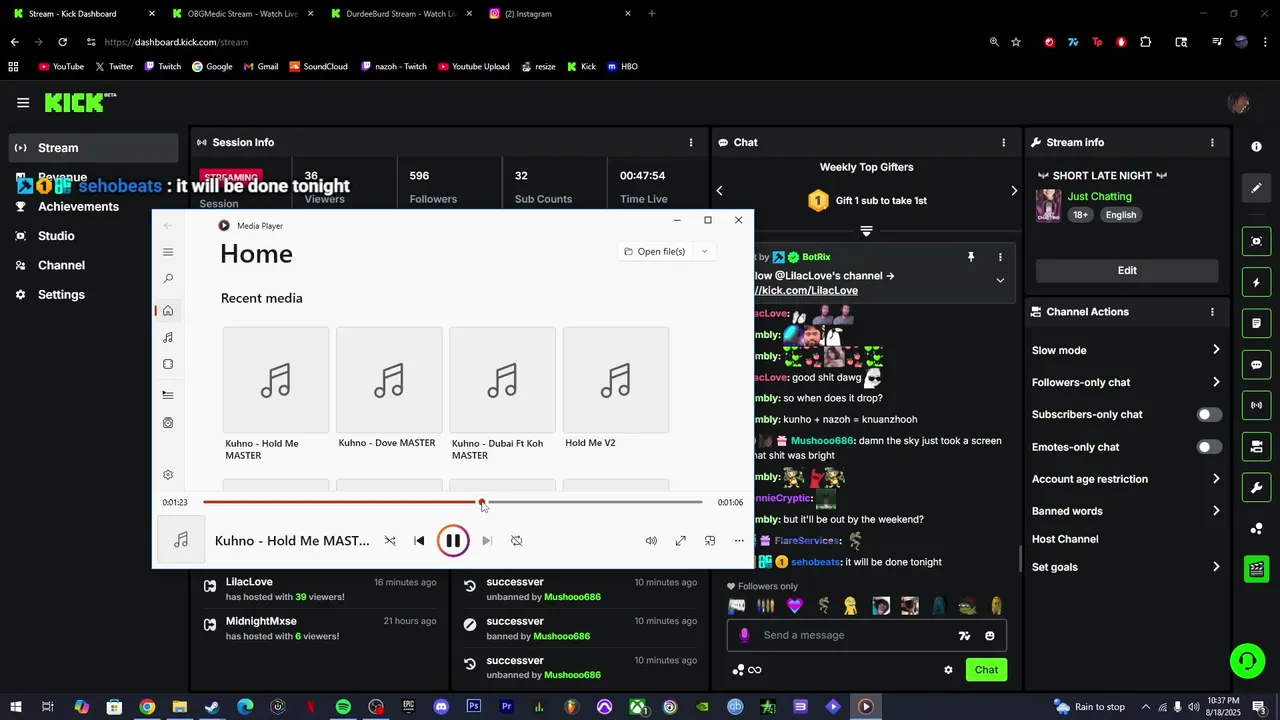Pause the playing track
This screenshot has height=720, width=1280.
click(x=453, y=541)
